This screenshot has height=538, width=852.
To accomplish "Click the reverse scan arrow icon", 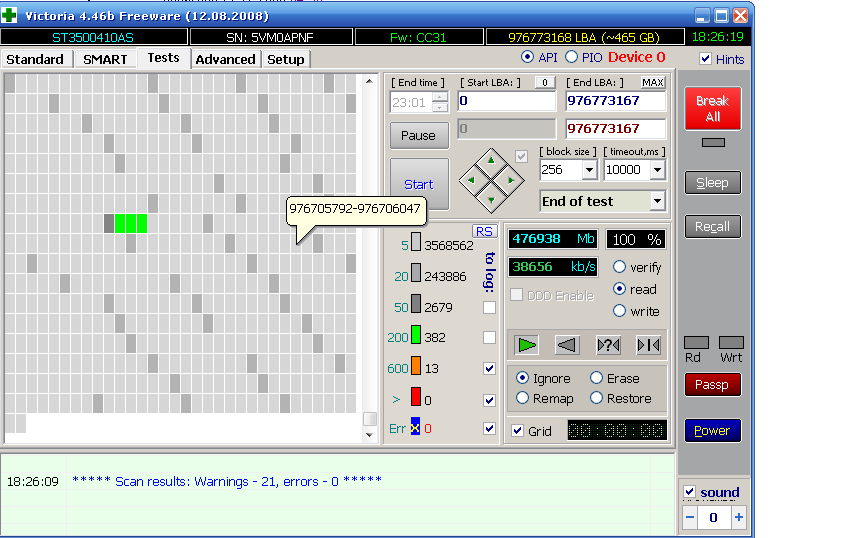I will (567, 345).
